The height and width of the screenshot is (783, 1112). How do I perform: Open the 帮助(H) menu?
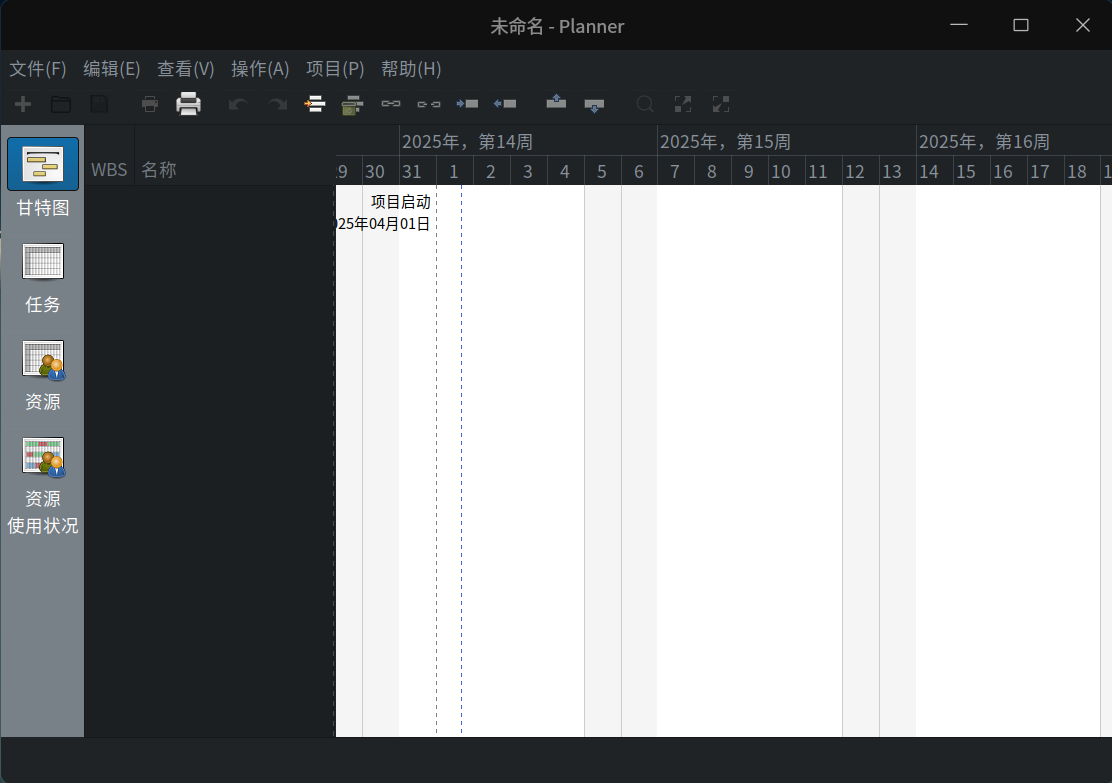[411, 69]
